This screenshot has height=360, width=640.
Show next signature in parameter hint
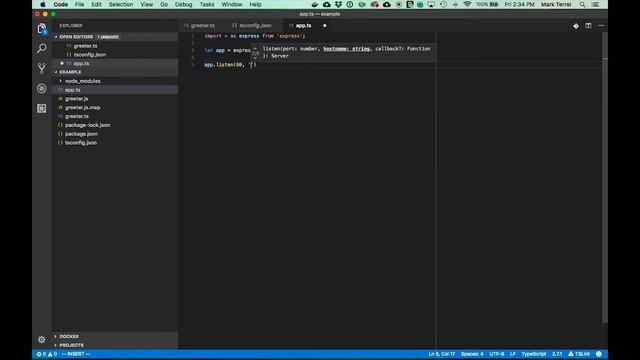[256, 58]
